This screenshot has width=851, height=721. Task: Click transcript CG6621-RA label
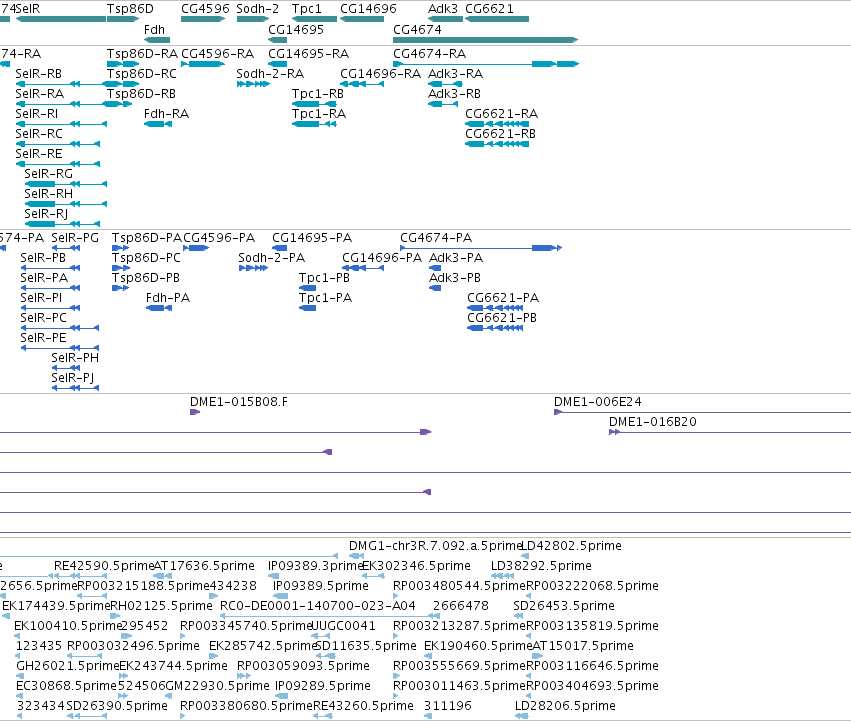coord(501,113)
